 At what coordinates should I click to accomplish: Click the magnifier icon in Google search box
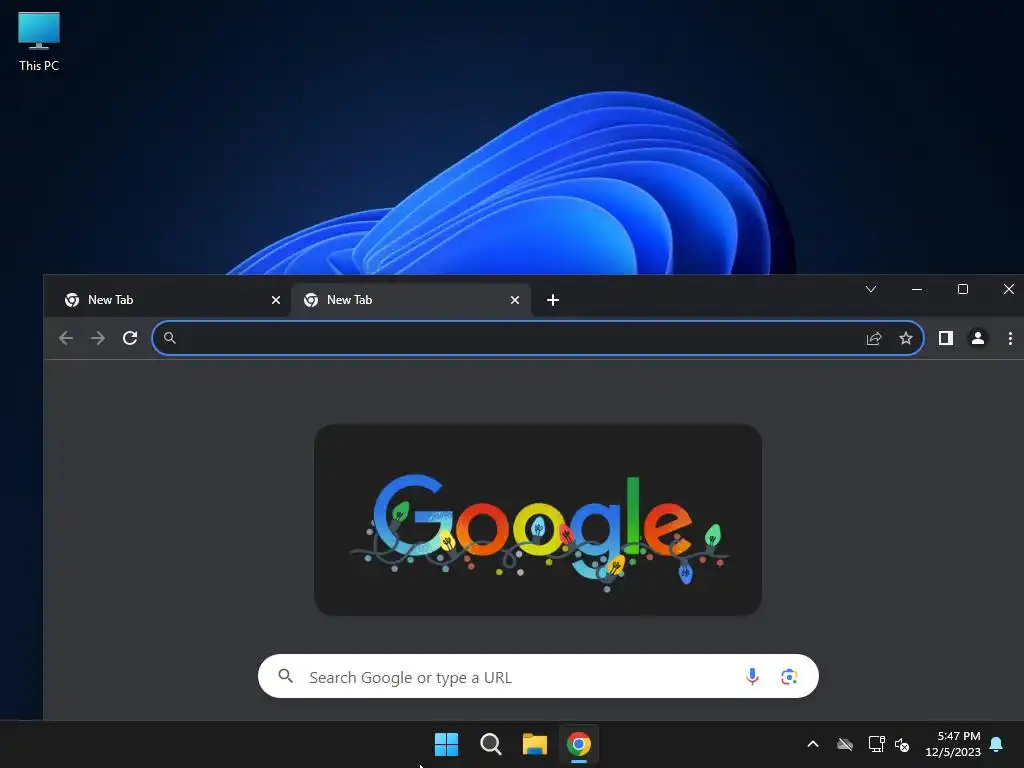pos(285,676)
